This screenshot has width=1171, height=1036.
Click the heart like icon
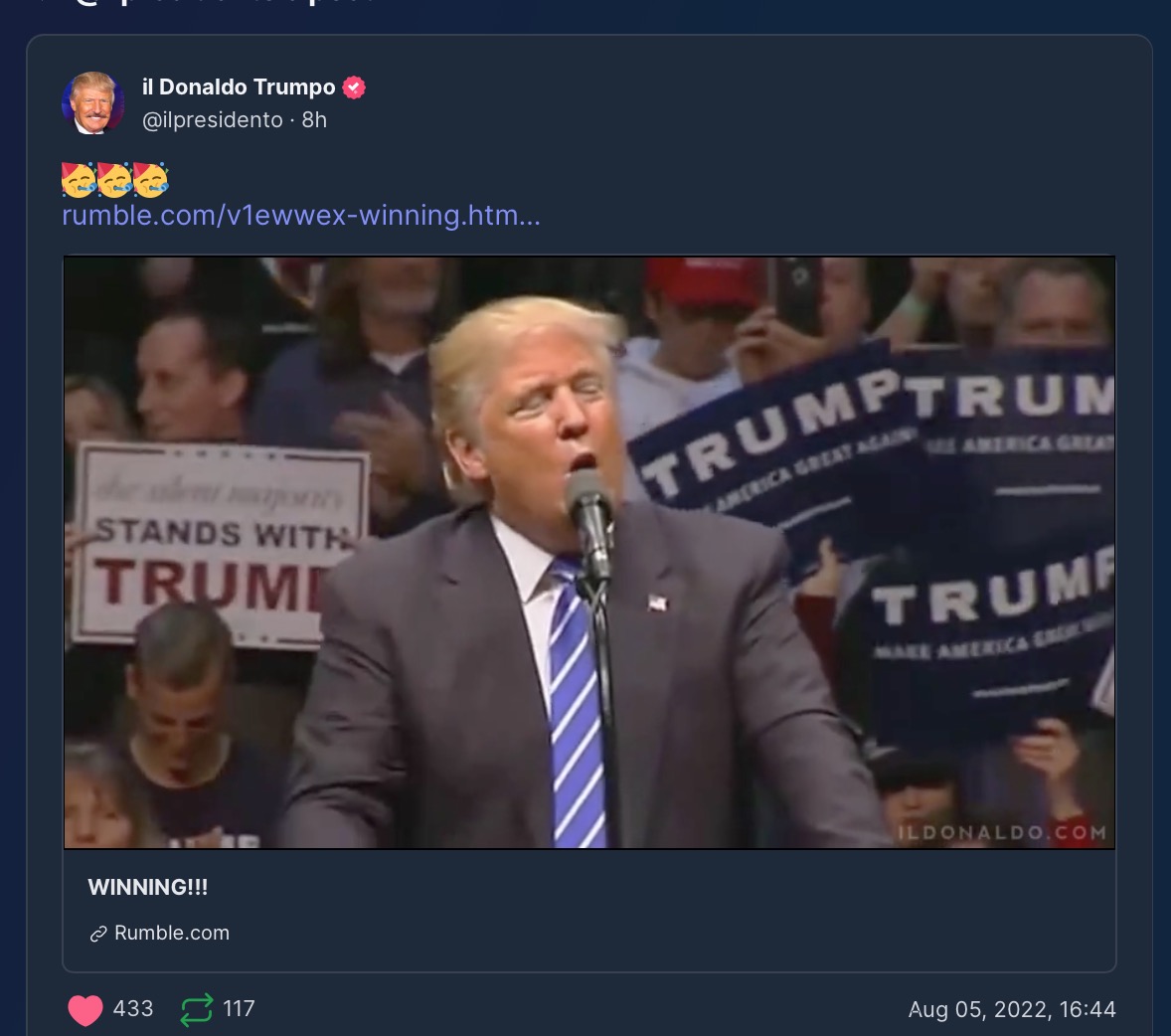tap(85, 1010)
